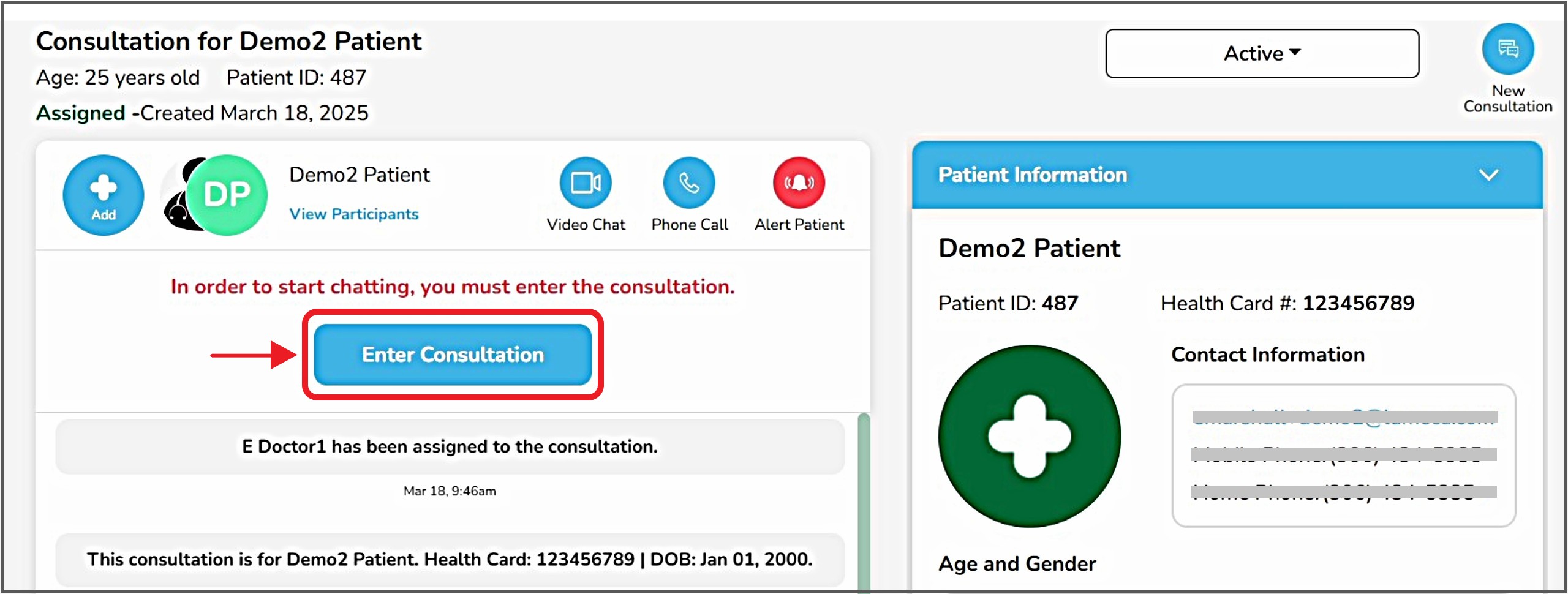Click the Health Card # 123456789 text

(x=1287, y=303)
